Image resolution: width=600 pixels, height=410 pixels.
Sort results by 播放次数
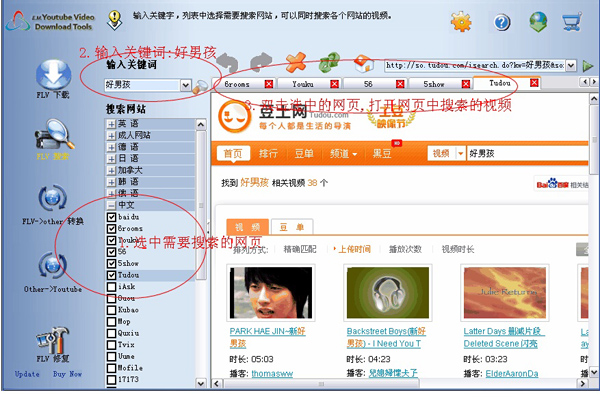(x=405, y=249)
